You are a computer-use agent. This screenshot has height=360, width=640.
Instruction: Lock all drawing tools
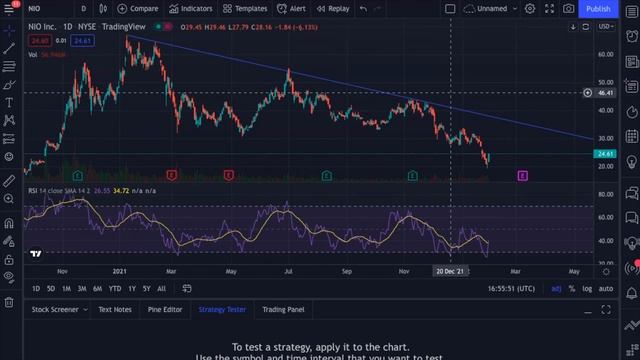click(x=9, y=260)
